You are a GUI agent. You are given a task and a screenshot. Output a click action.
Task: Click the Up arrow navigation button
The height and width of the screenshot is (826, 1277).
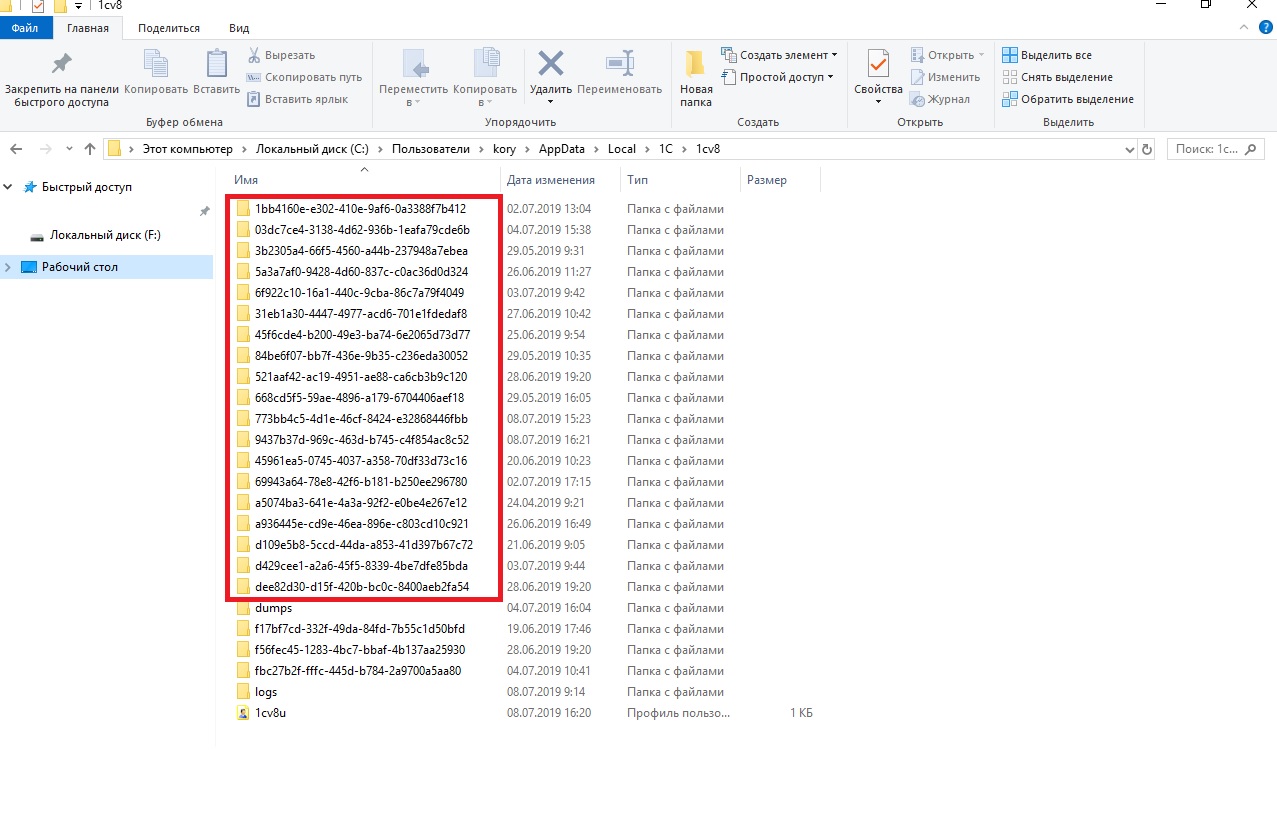(90, 149)
